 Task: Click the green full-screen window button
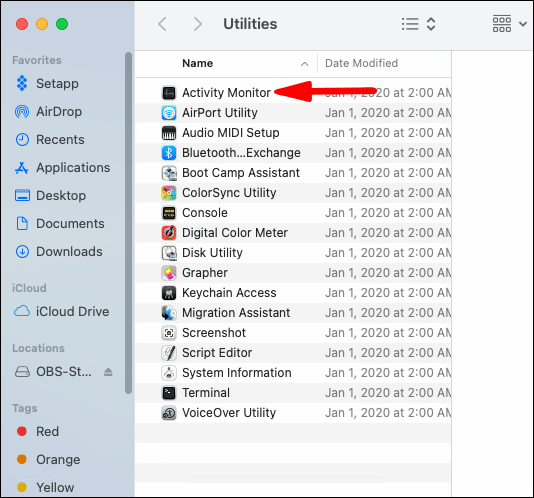pos(62,24)
